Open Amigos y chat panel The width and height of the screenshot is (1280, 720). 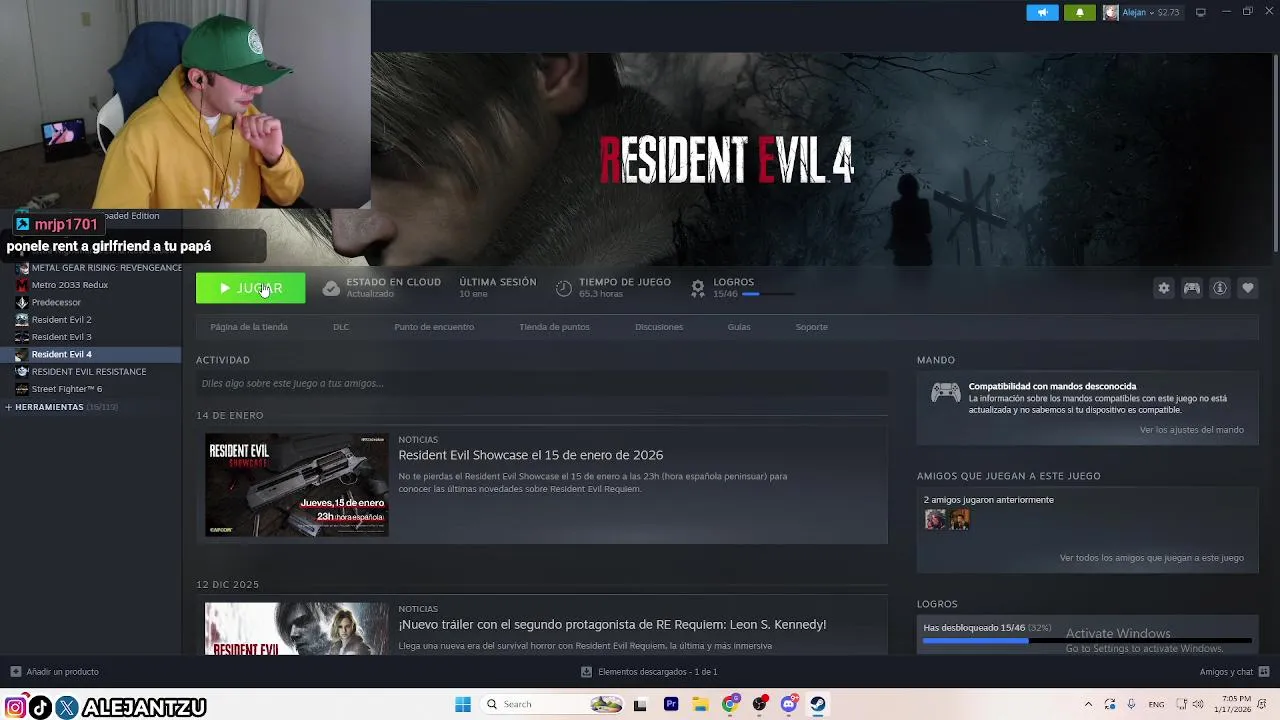click(x=1234, y=672)
